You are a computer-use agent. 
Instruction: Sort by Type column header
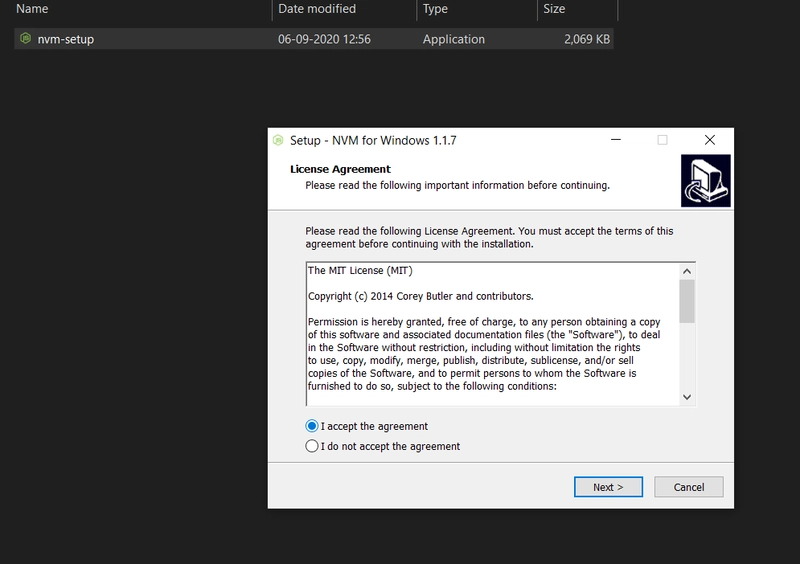(435, 9)
